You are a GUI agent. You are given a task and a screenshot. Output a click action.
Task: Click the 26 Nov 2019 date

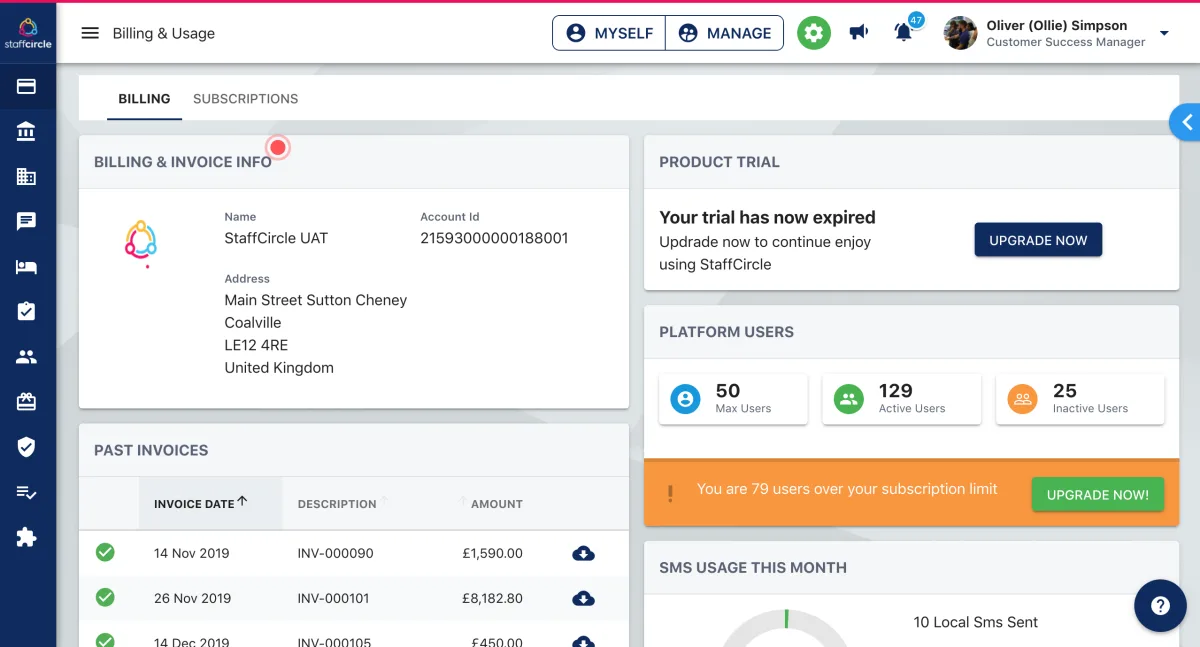[192, 598]
